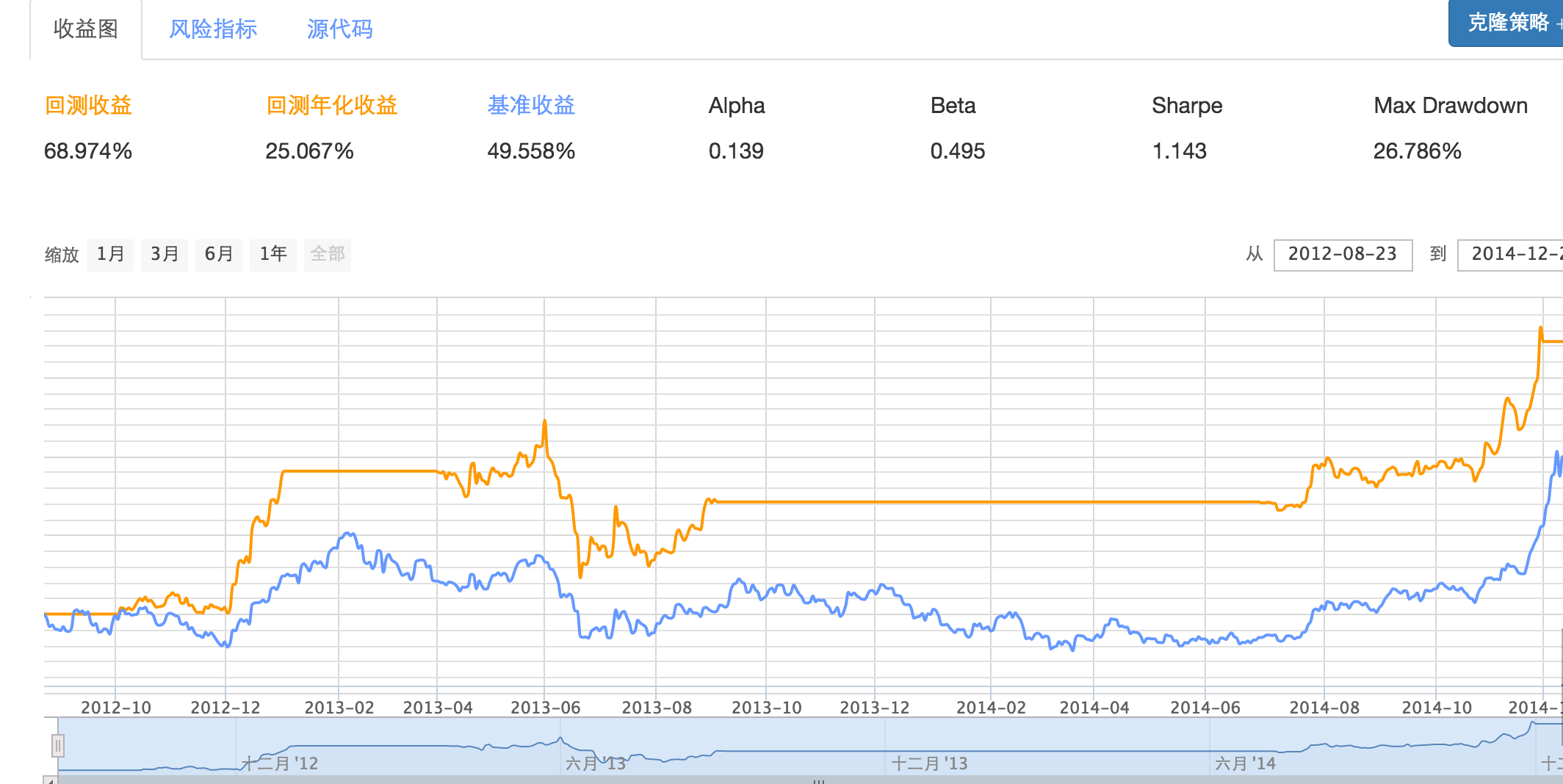Click the orange strategy peak near 2013-06
Screen dimensions: 1563x784
(545, 421)
